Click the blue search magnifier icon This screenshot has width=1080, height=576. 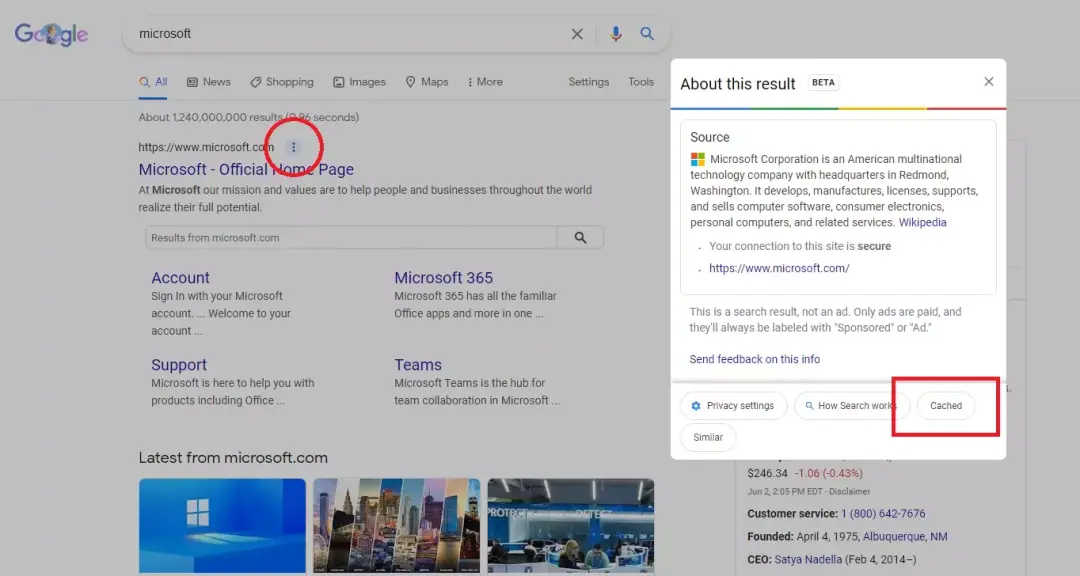click(x=647, y=33)
